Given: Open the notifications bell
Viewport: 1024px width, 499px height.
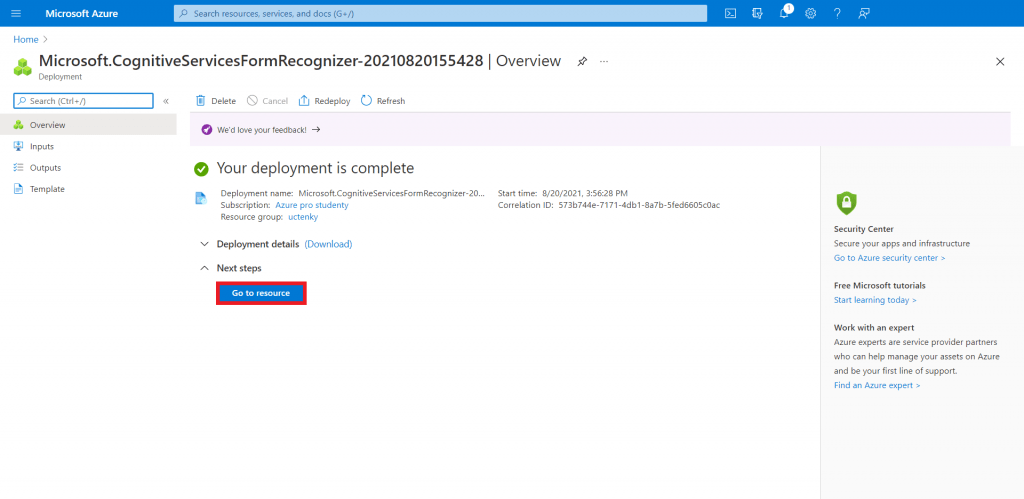Looking at the screenshot, I should (784, 13).
